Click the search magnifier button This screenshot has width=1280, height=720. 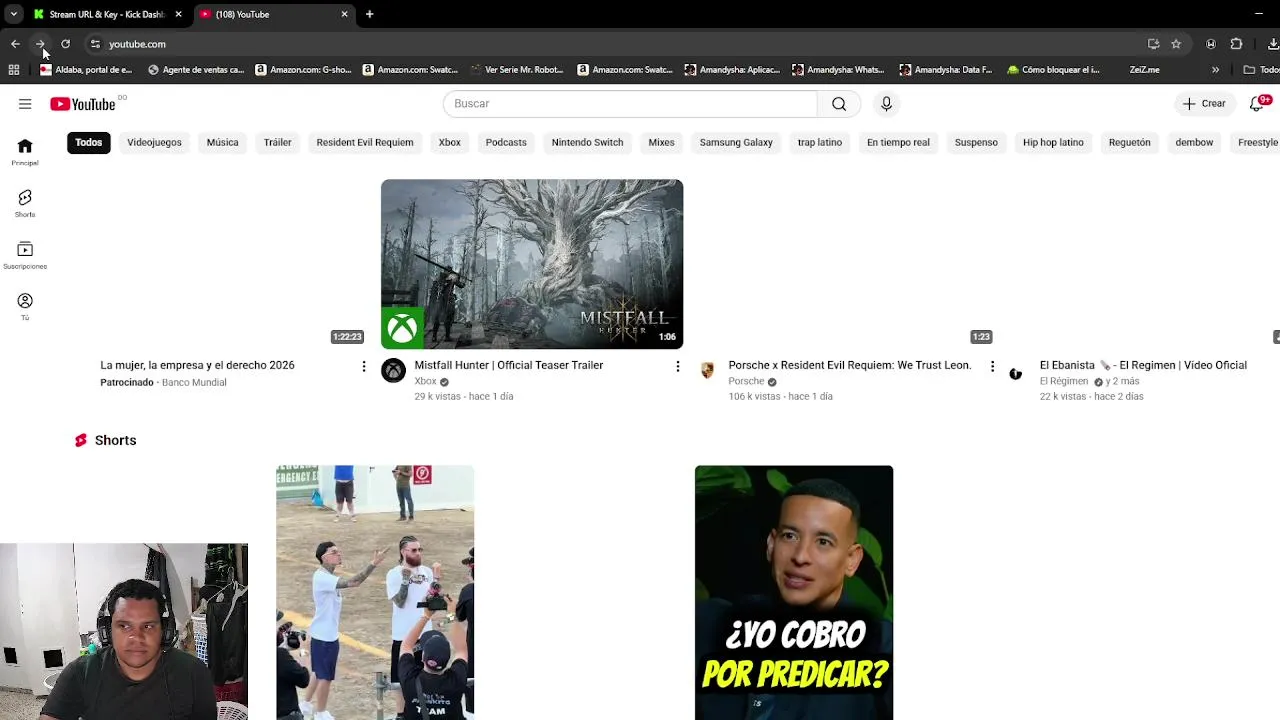pyautogui.click(x=839, y=104)
